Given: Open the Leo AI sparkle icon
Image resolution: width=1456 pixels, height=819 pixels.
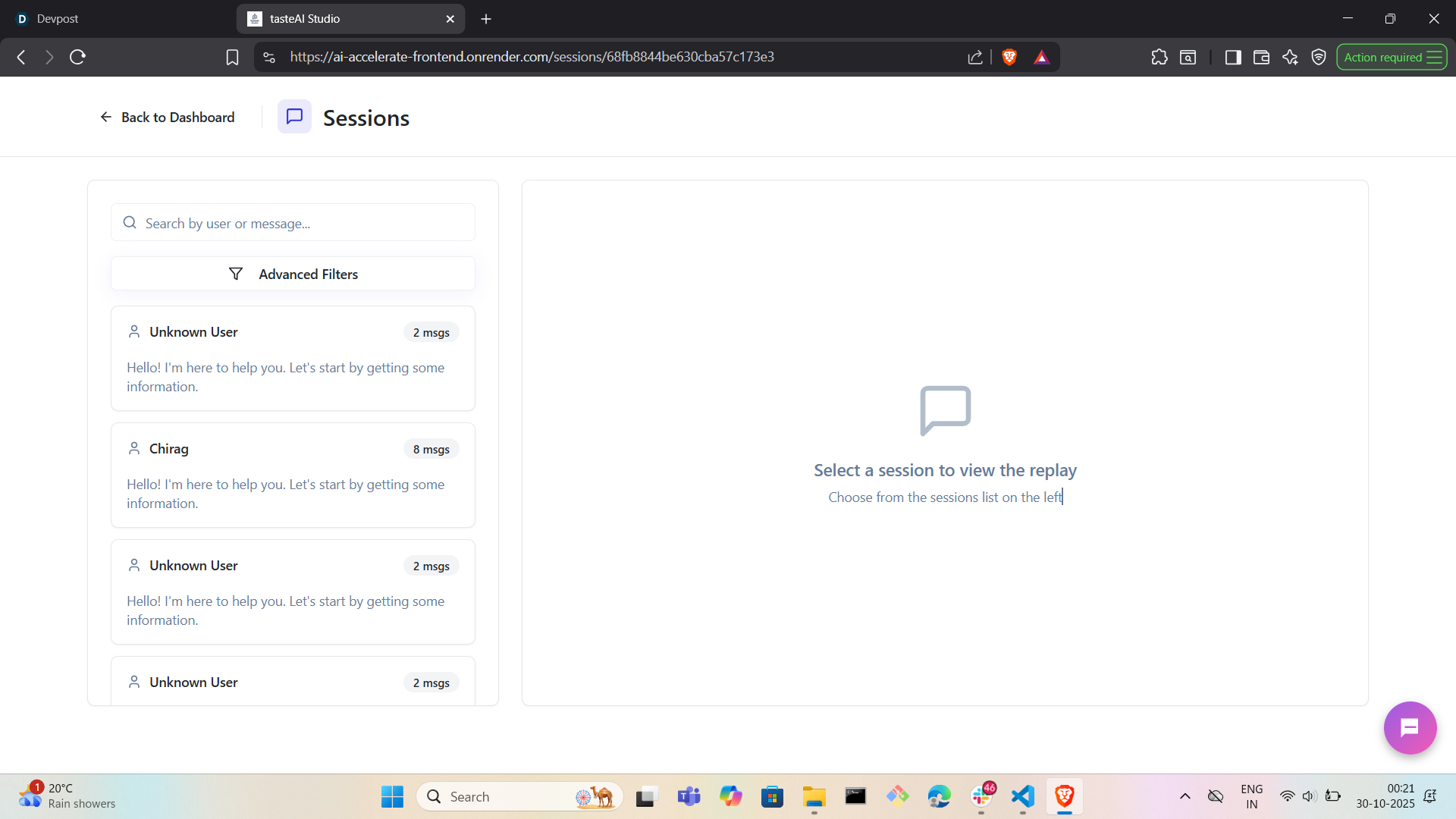Looking at the screenshot, I should pos(1290,57).
